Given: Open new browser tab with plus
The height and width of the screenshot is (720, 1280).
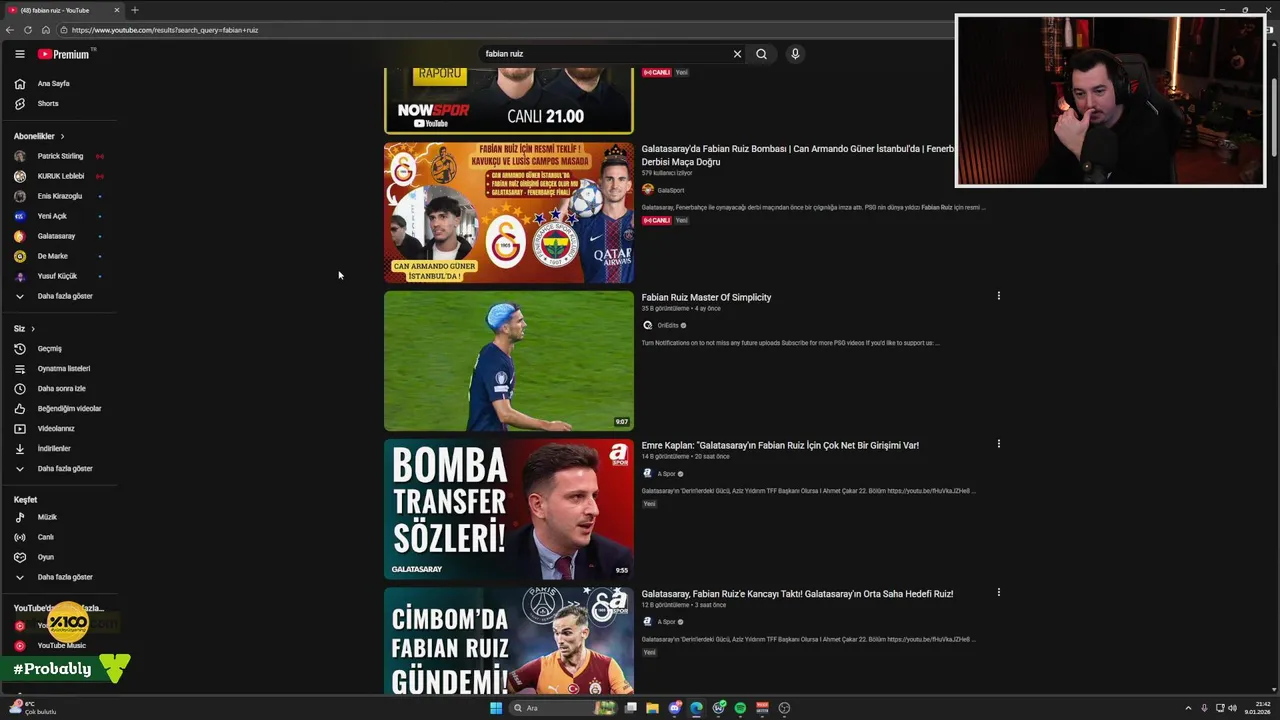Looking at the screenshot, I should pos(135,10).
